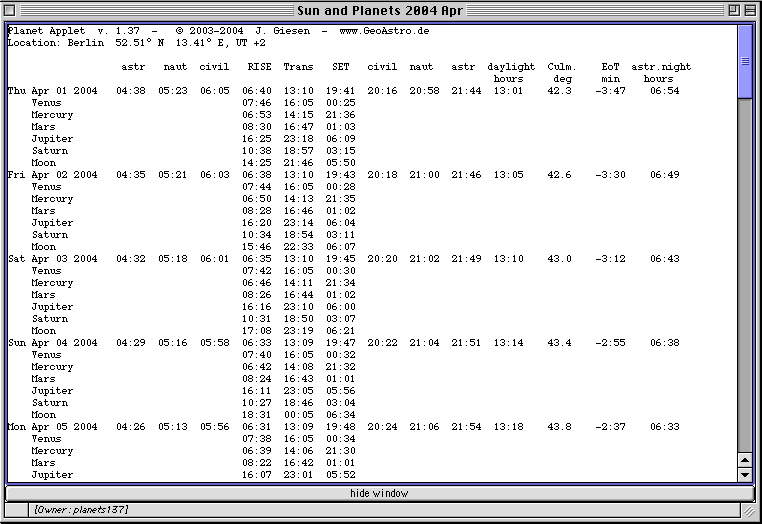Grab the blue vertical scrollbar thumb
The width and height of the screenshot is (762, 524).
click(x=744, y=60)
